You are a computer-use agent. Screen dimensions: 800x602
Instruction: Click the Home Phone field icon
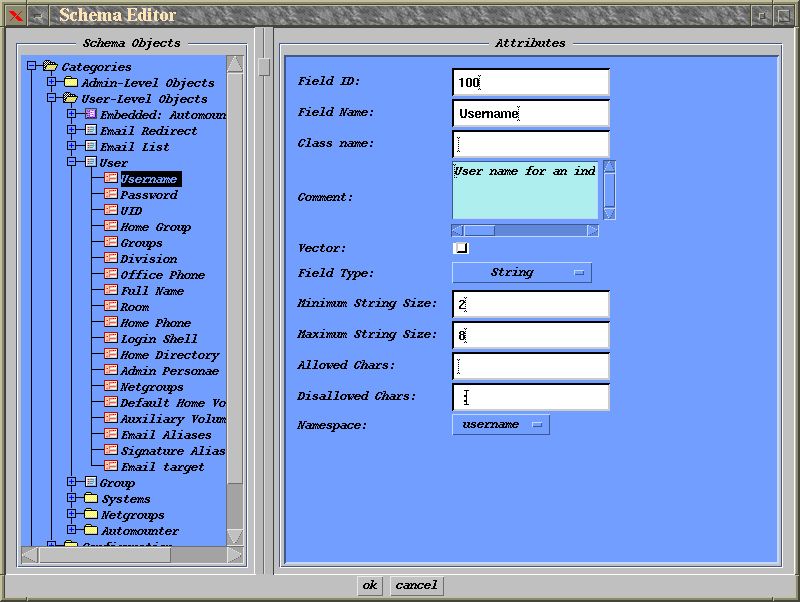pyautogui.click(x=111, y=321)
